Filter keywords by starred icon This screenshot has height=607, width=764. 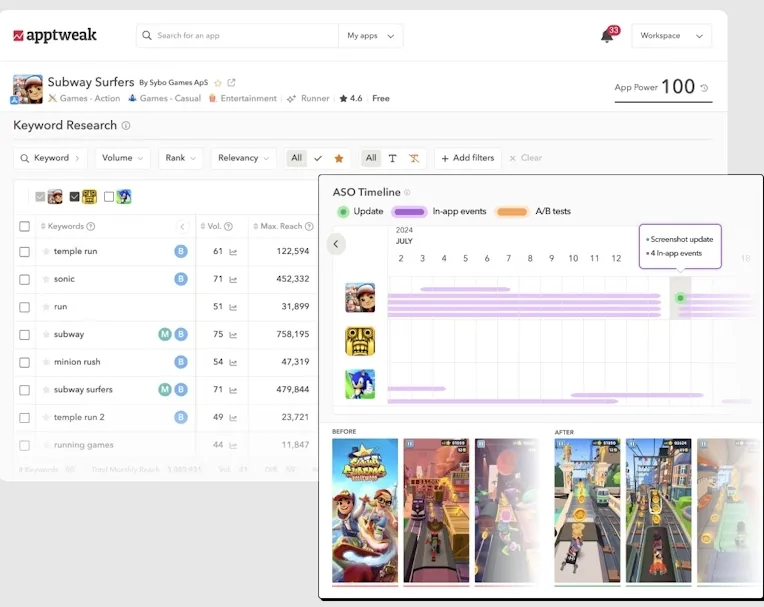coord(339,158)
